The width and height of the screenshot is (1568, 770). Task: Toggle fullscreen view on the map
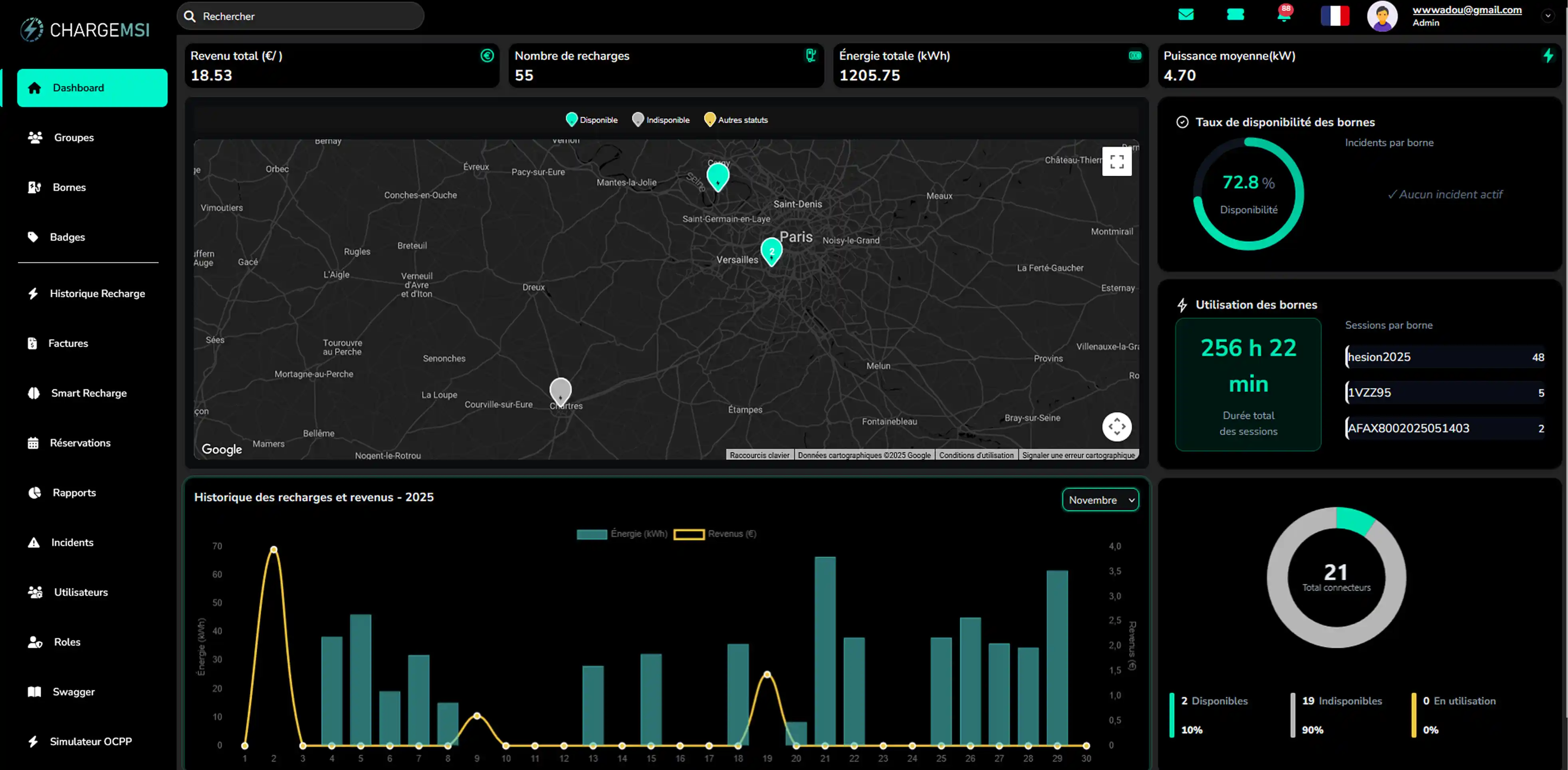[1116, 161]
